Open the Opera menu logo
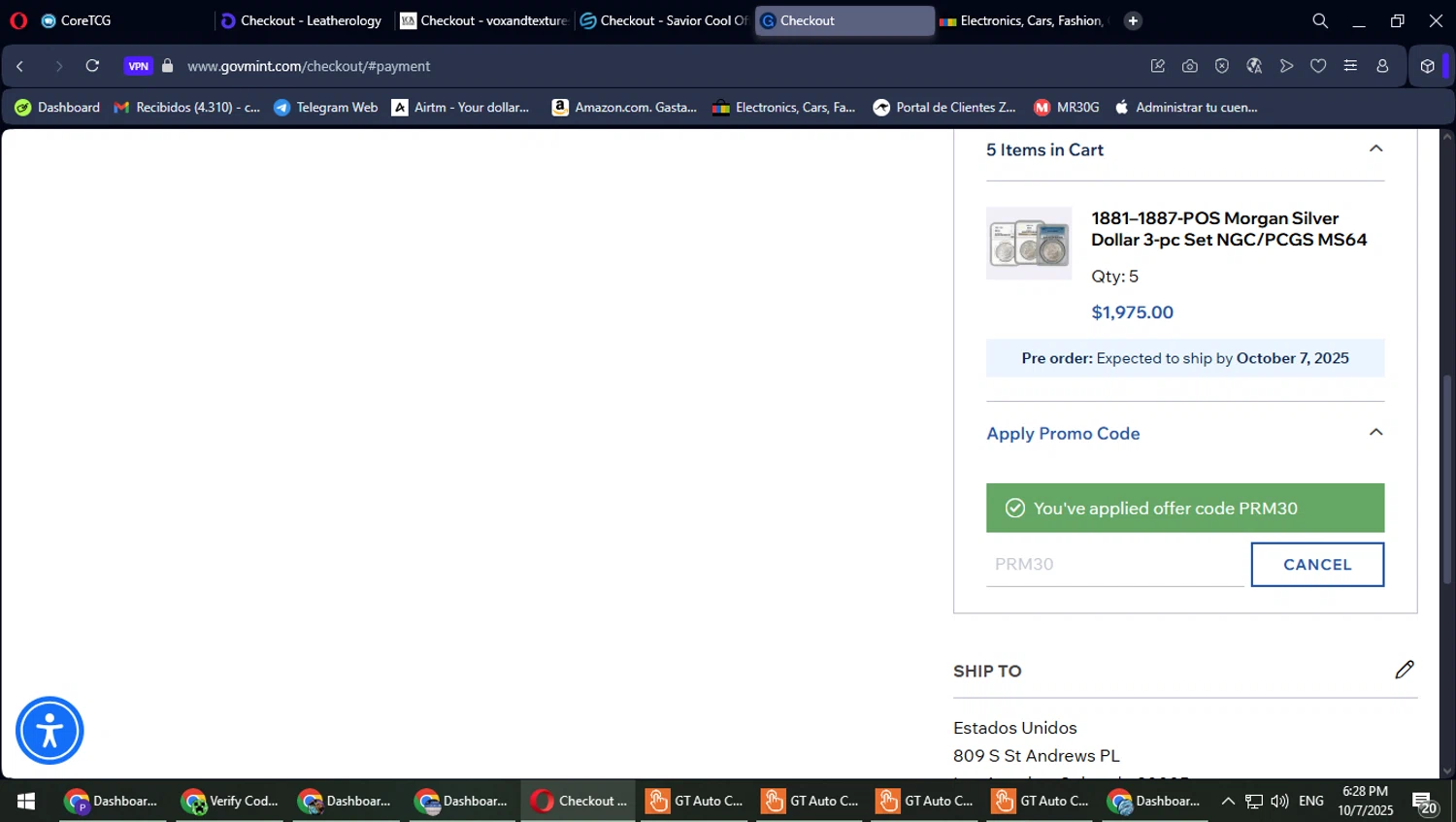This screenshot has height=822, width=1456. (18, 20)
